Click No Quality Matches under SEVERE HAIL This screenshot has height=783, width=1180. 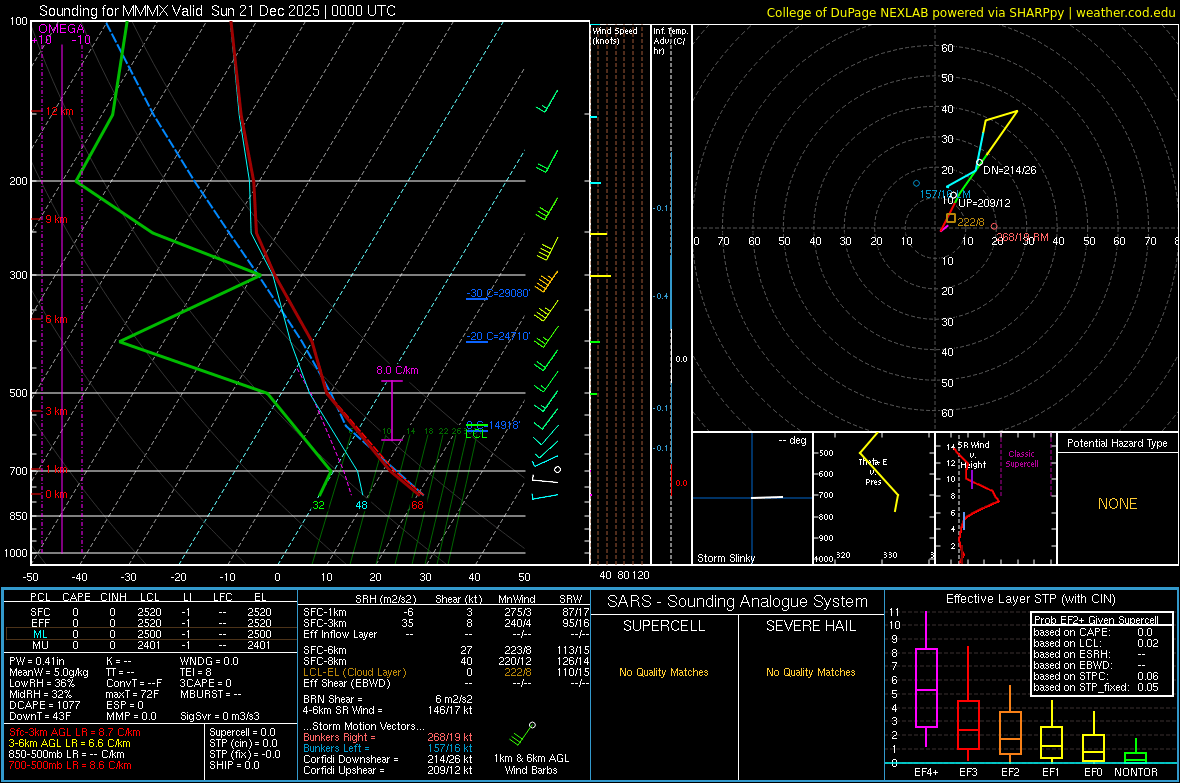[x=810, y=672]
